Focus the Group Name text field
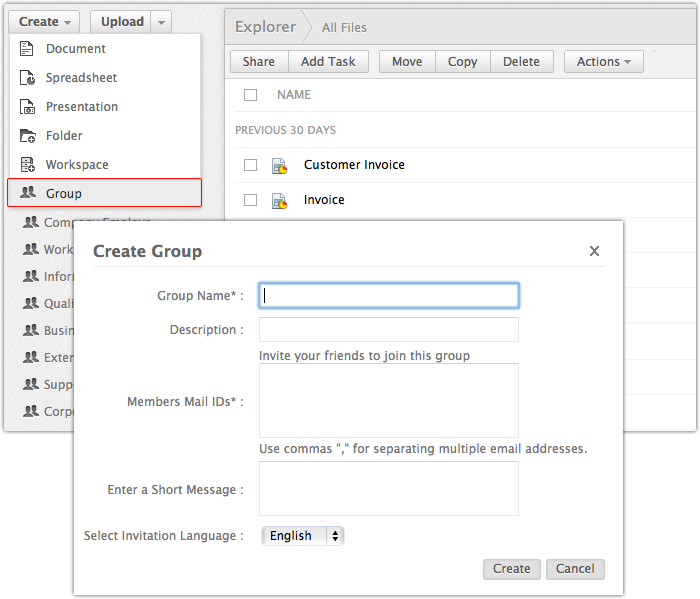This screenshot has height=599, width=700. click(x=388, y=296)
